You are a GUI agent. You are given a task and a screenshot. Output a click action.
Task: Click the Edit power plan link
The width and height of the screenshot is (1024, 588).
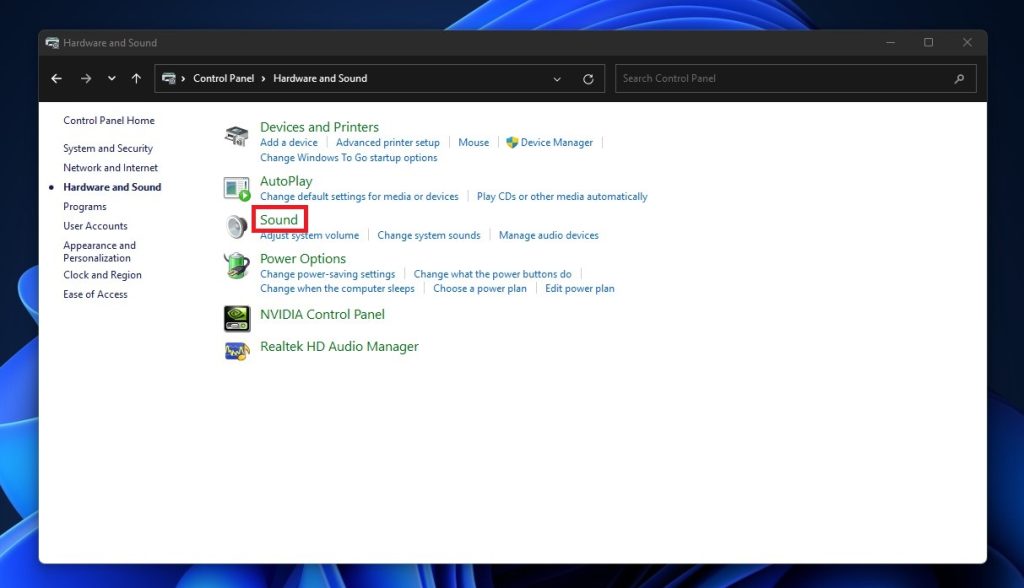tap(580, 289)
